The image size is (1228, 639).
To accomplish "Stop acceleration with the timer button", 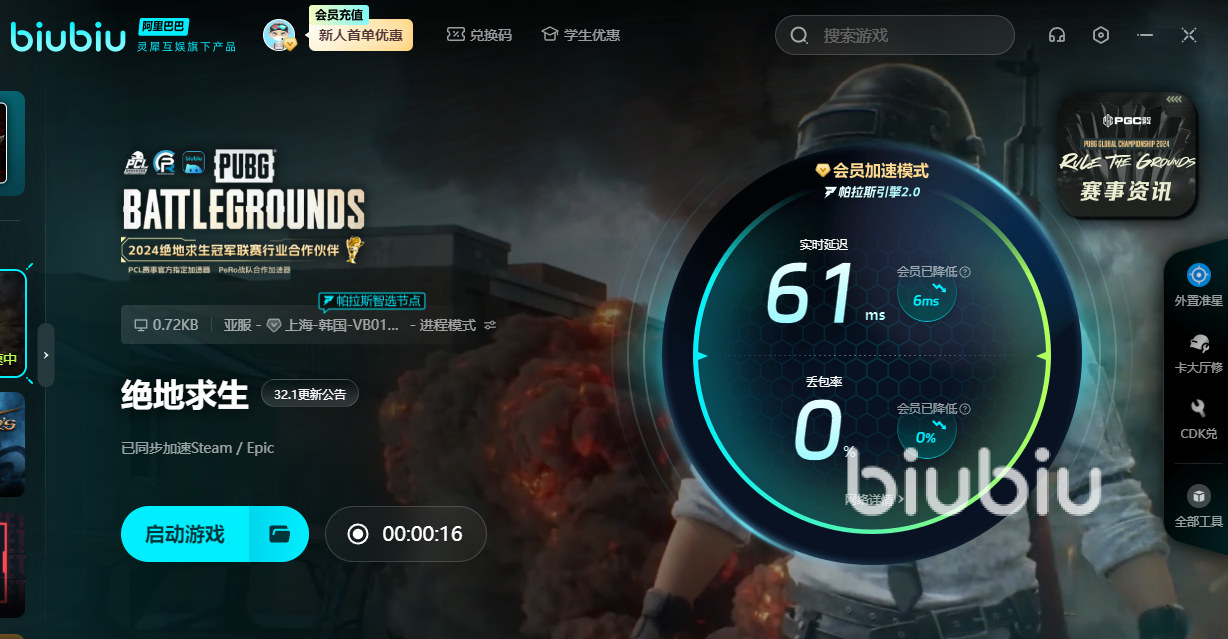I will click(405, 534).
